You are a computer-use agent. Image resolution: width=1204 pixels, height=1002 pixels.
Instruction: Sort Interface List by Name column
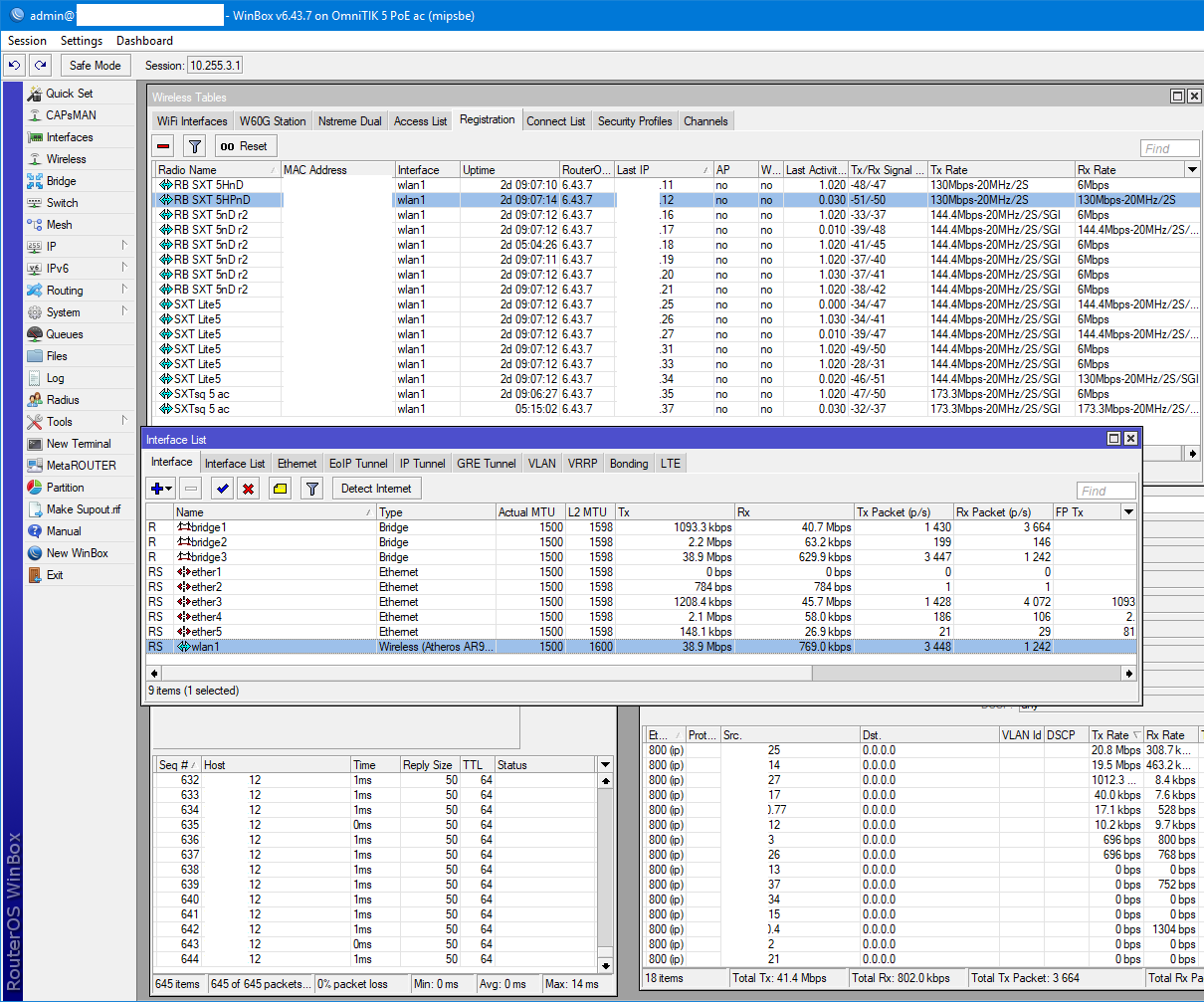click(x=275, y=512)
